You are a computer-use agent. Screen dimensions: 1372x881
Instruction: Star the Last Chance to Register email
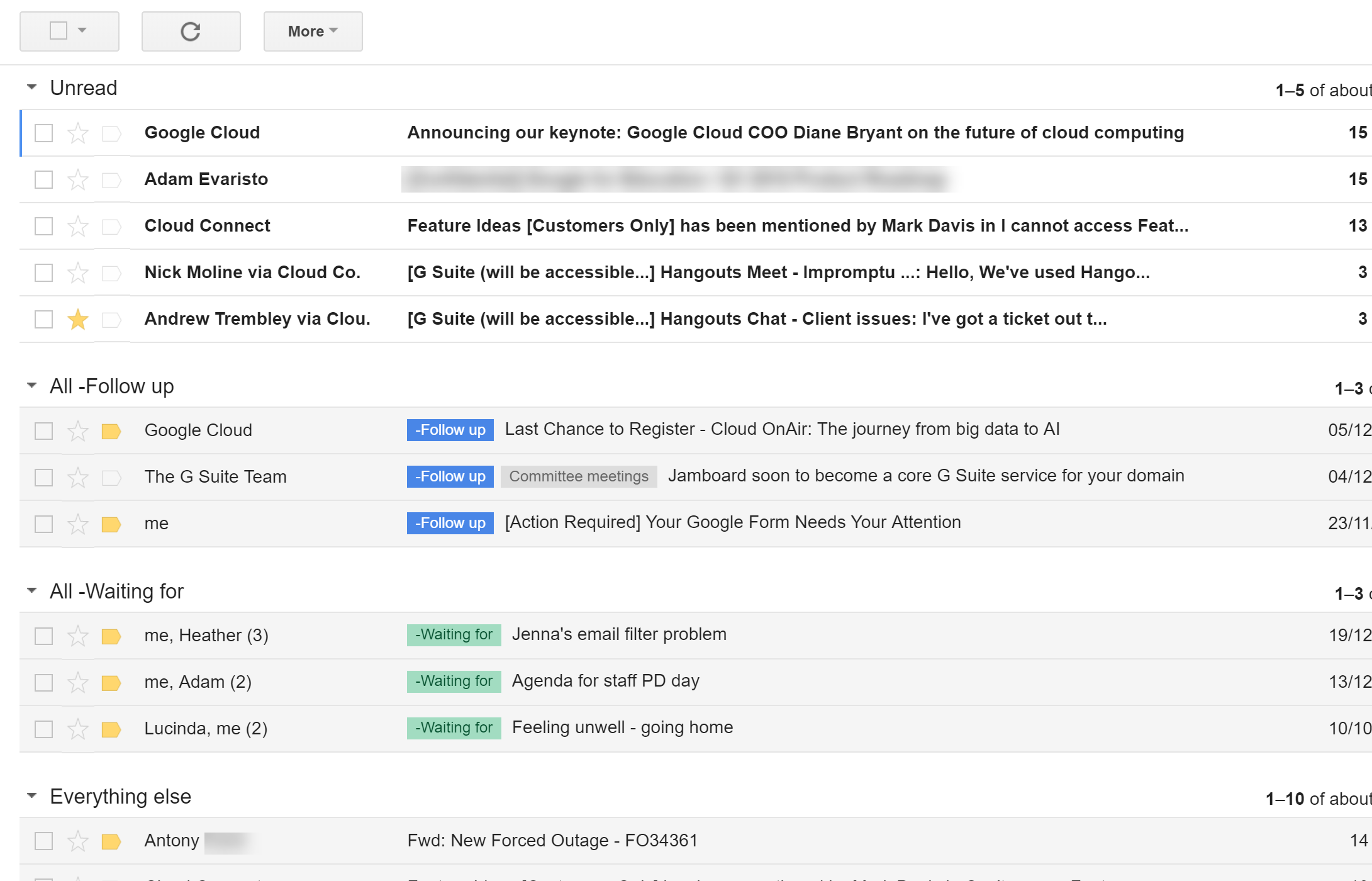tap(78, 431)
